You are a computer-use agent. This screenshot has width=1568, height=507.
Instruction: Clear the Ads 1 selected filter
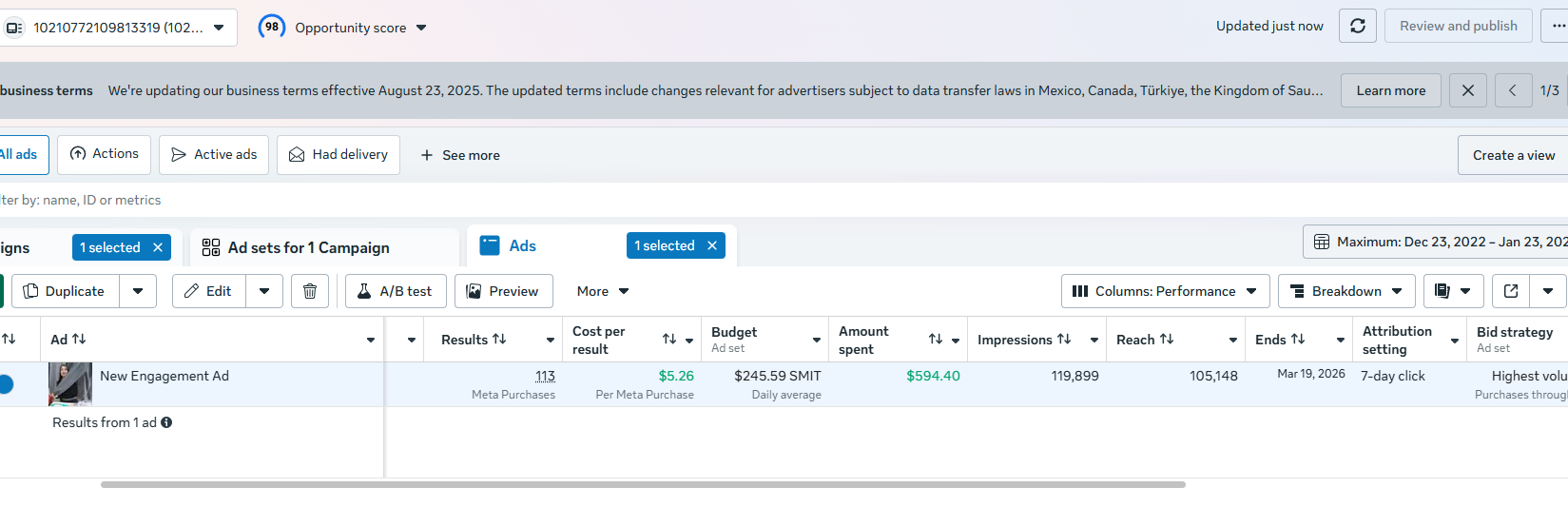712,245
